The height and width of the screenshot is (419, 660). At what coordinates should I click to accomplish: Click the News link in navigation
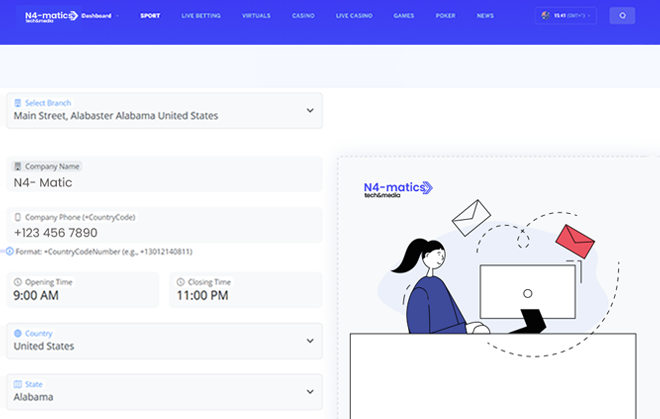click(485, 16)
